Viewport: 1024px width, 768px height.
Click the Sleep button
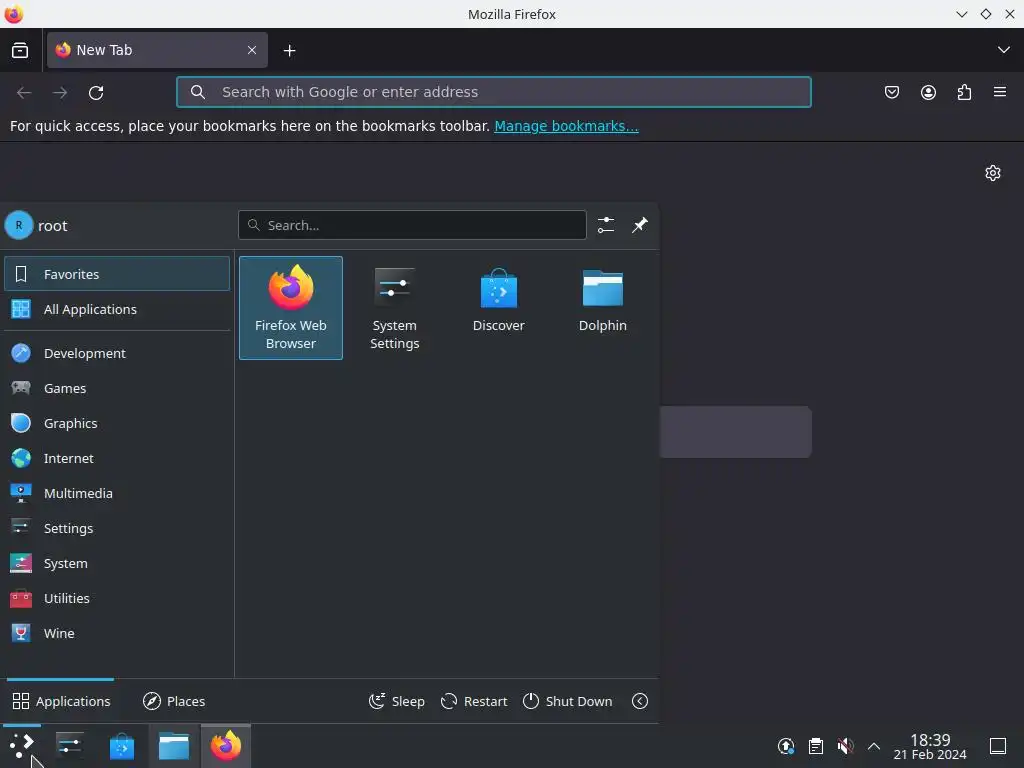tap(396, 701)
